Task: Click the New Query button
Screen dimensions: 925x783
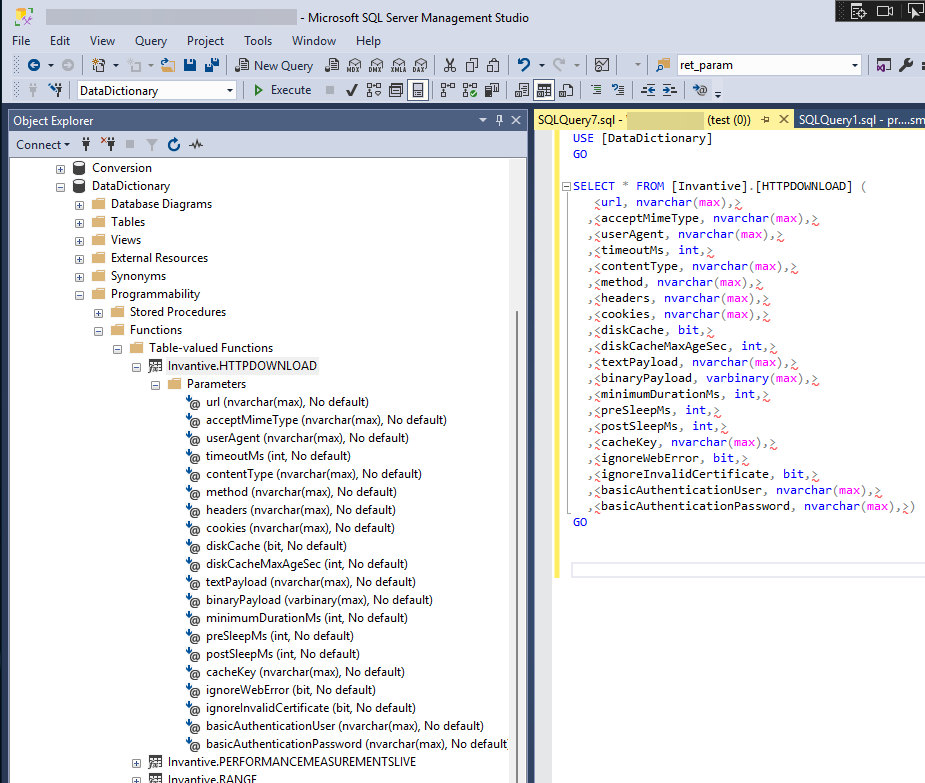Action: (274, 65)
